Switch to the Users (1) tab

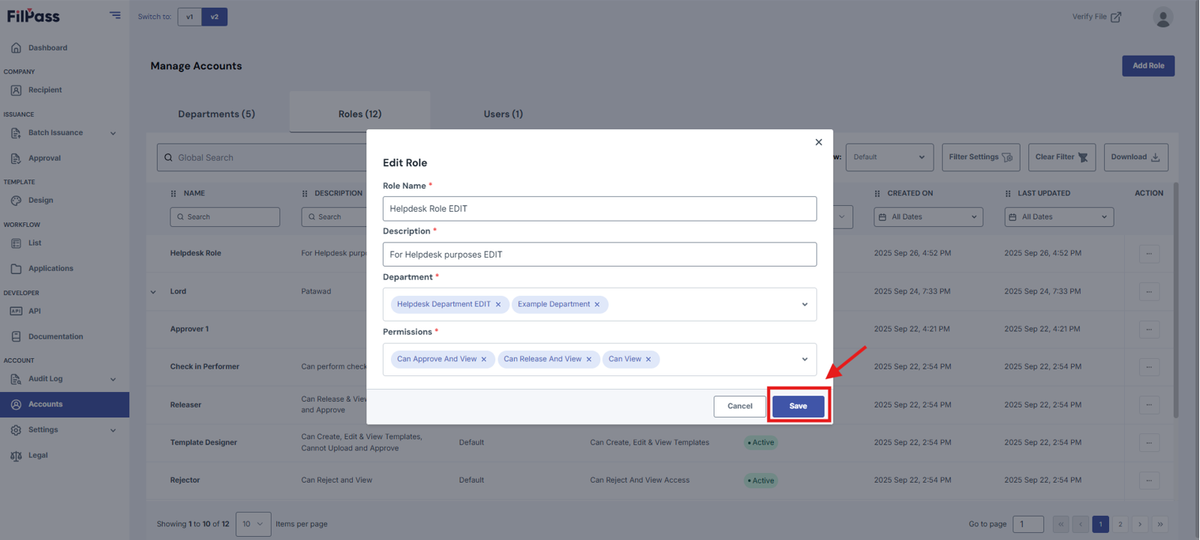503,114
